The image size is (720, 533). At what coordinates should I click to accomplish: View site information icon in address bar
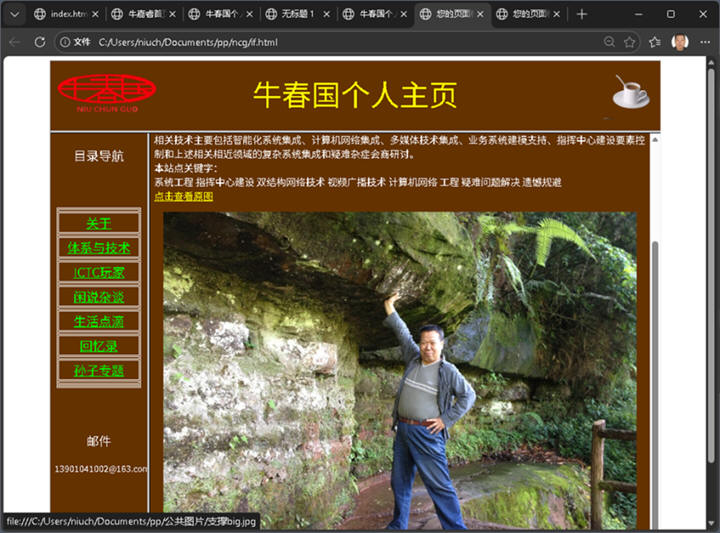click(65, 42)
